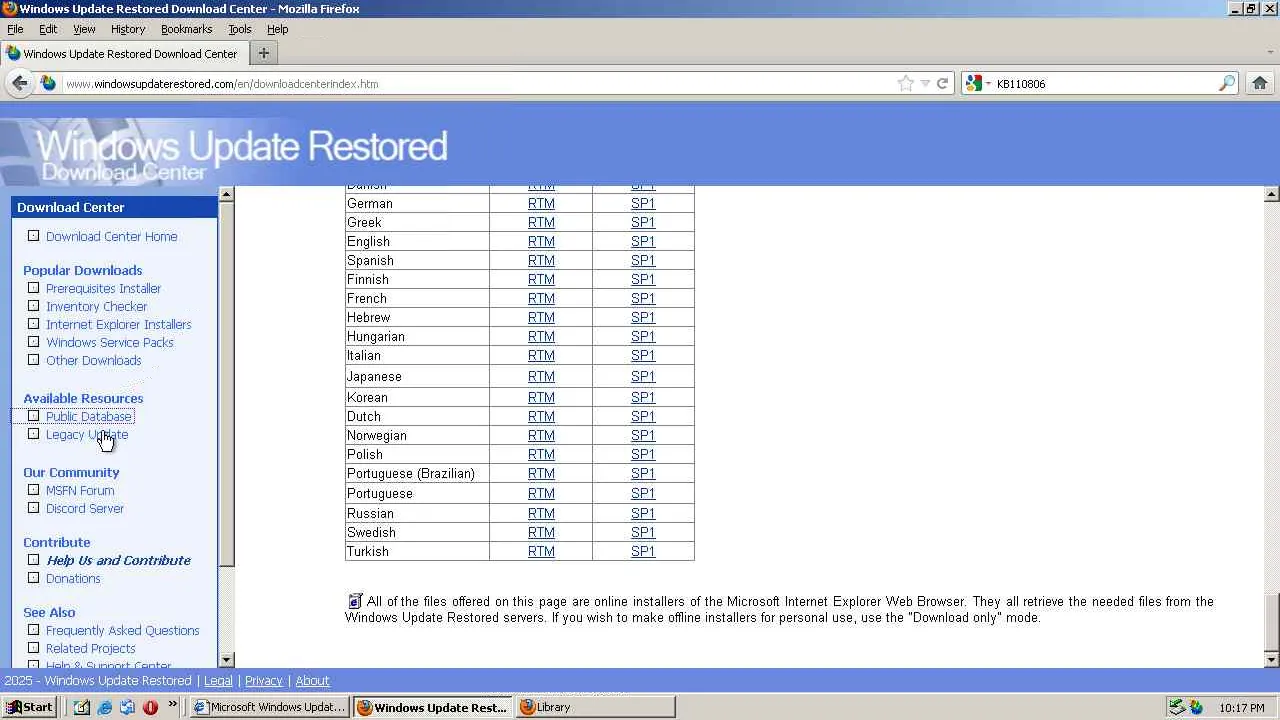Screen dimensions: 1280x720
Task: Go to Download Center Home
Action: (111, 237)
